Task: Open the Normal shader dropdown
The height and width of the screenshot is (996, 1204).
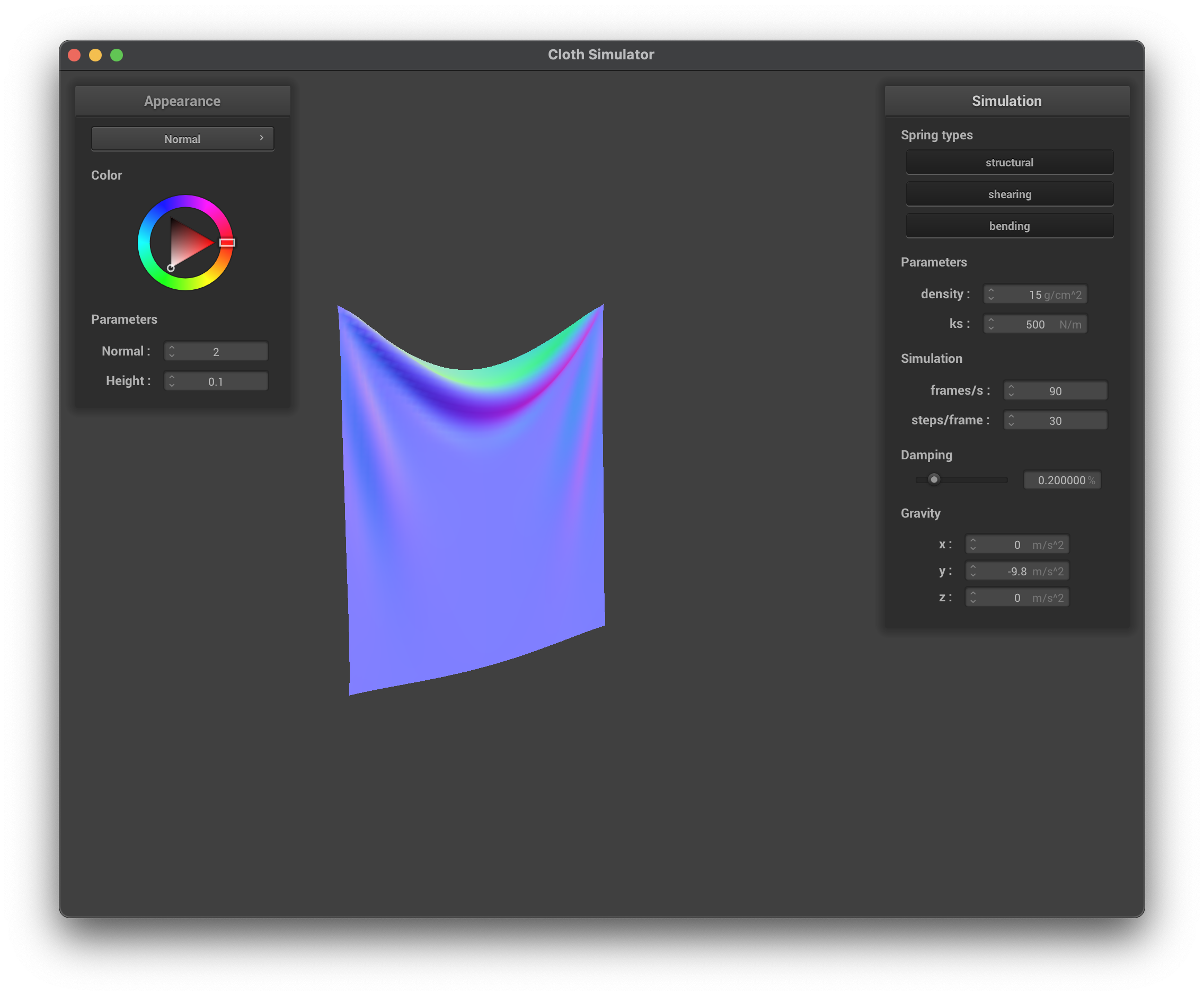Action: 182,139
